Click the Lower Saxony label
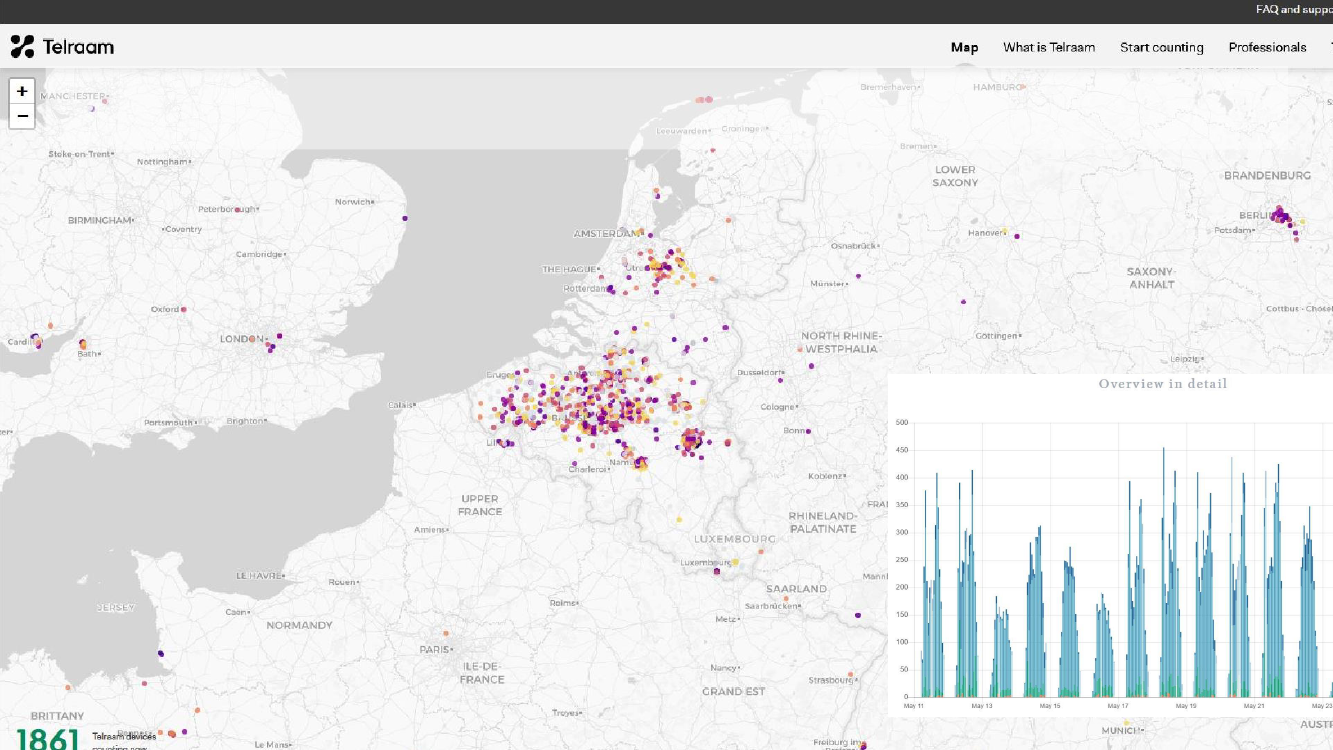 (x=955, y=176)
